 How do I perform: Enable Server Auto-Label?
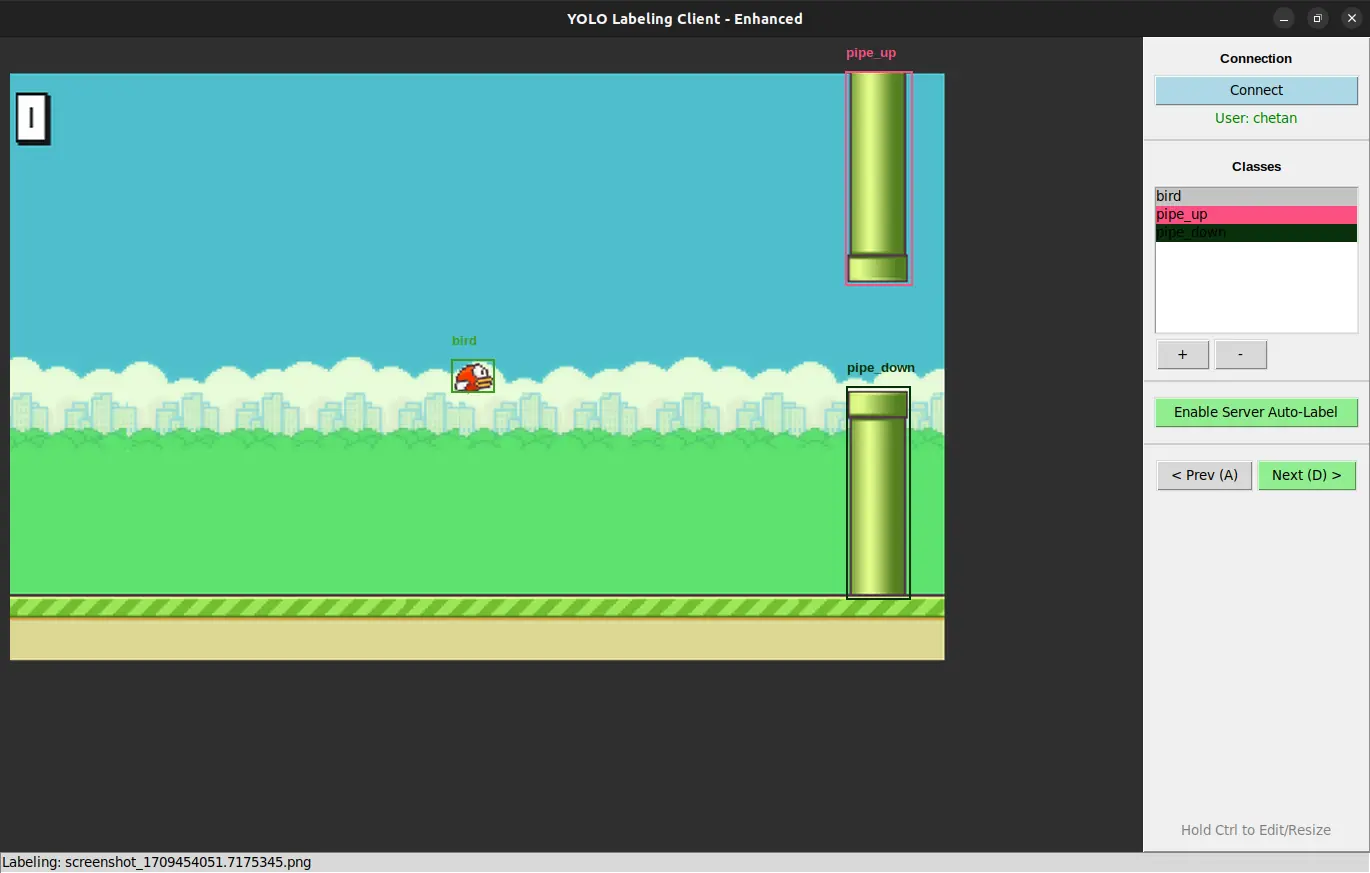1256,412
